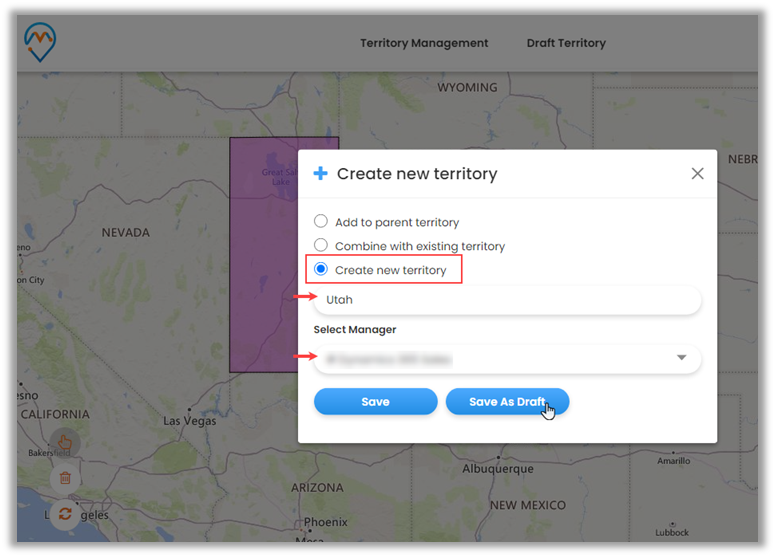
Task: Select Create new territory radio button
Action: point(321,270)
